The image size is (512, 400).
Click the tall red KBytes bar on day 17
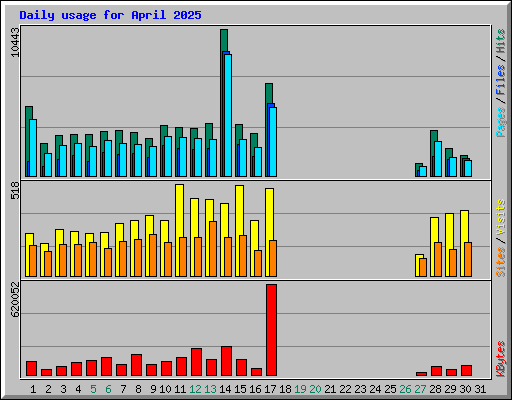271,330
